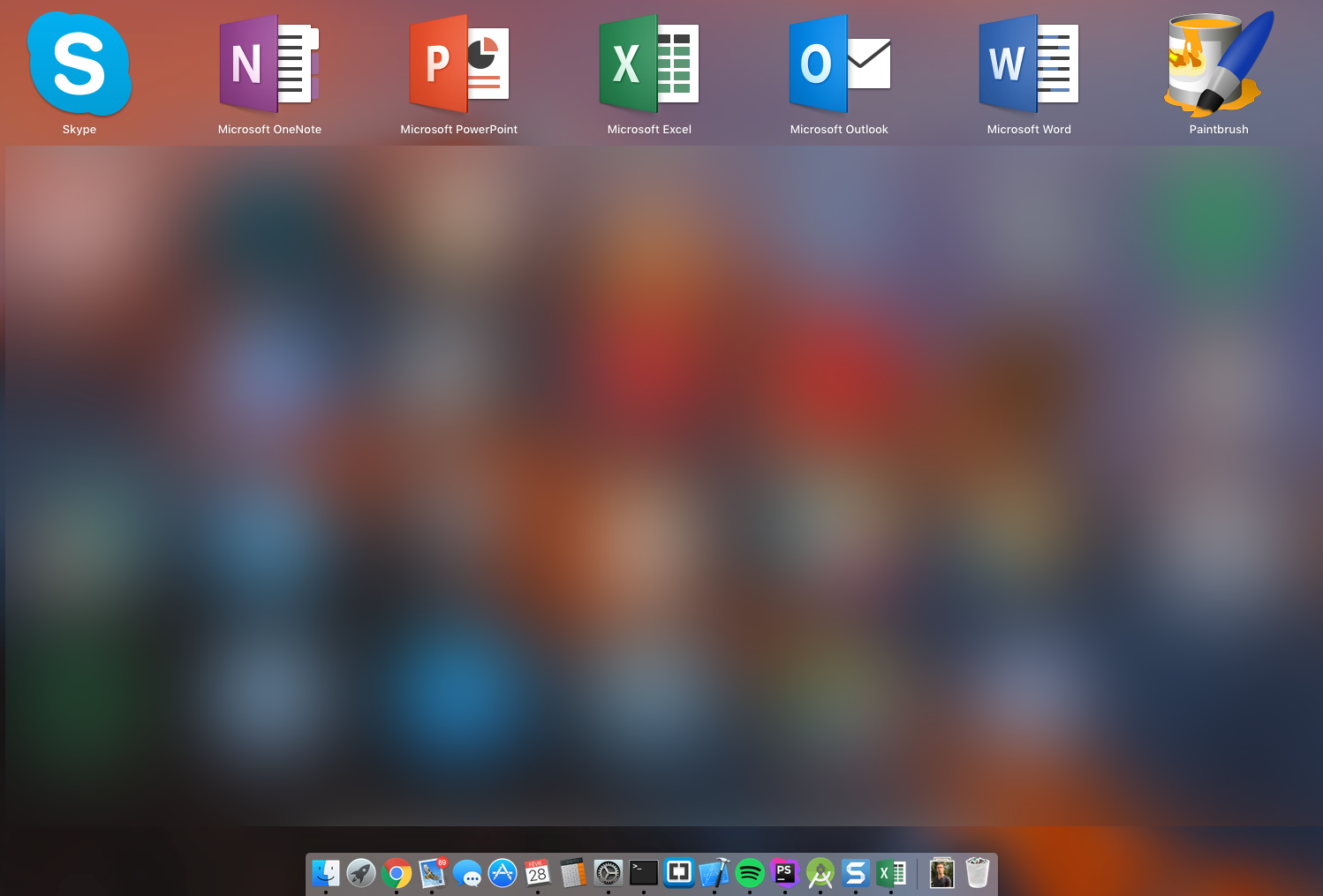Open Microsoft Excel in Launchpad
Image resolution: width=1323 pixels, height=896 pixels.
(x=649, y=64)
